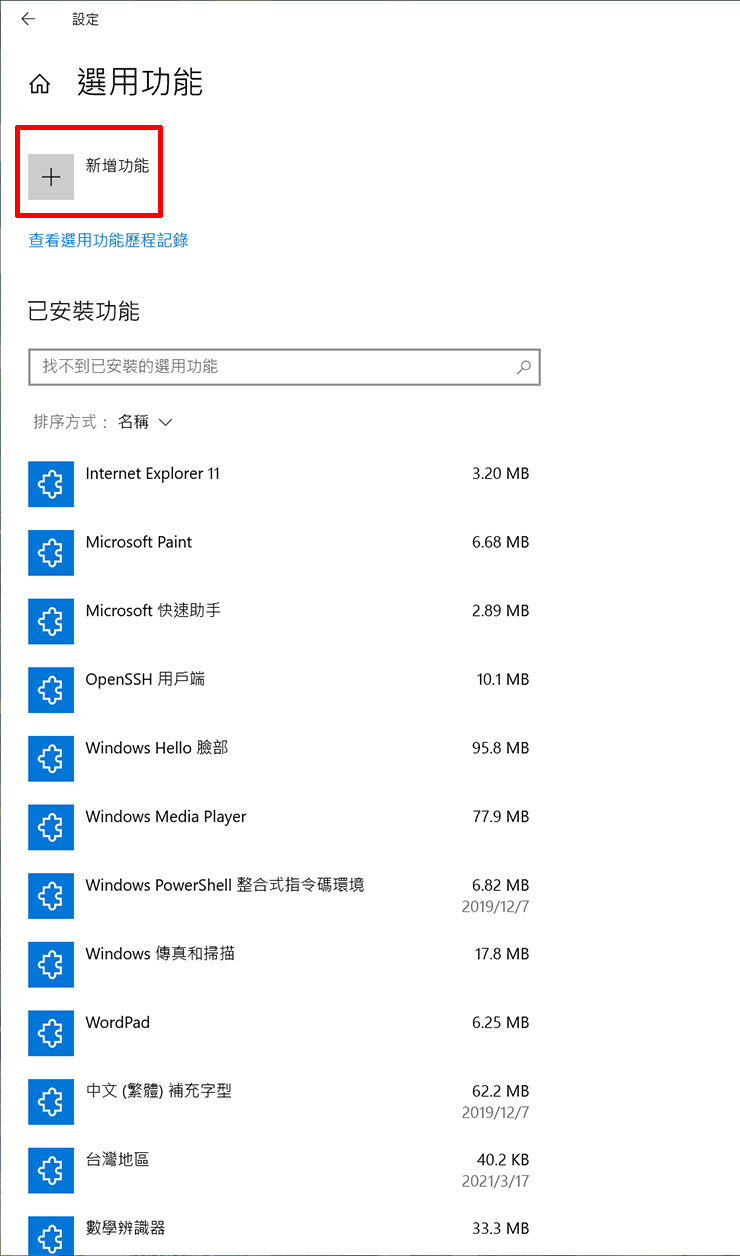The width and height of the screenshot is (740, 1256).
Task: Click the 數學辨識器 puzzle icon
Action: click(x=50, y=1233)
